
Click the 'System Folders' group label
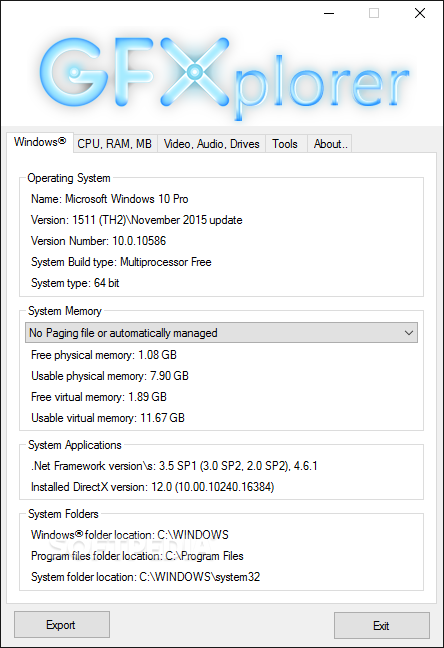pyautogui.click(x=63, y=514)
